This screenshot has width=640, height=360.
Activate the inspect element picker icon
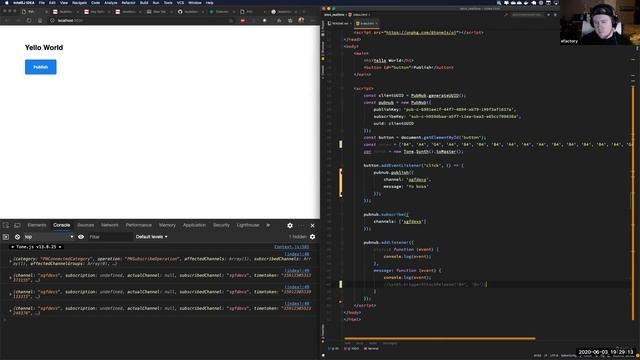point(6,225)
